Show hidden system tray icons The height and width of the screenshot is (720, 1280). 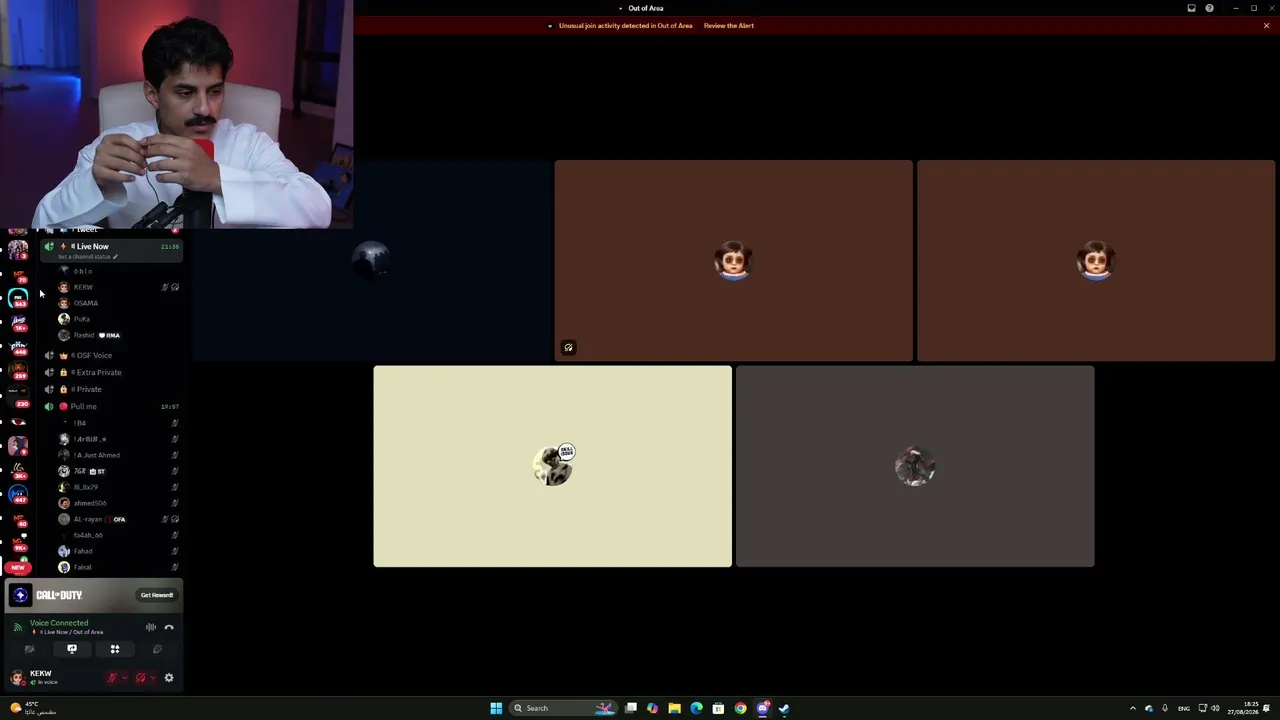1133,708
